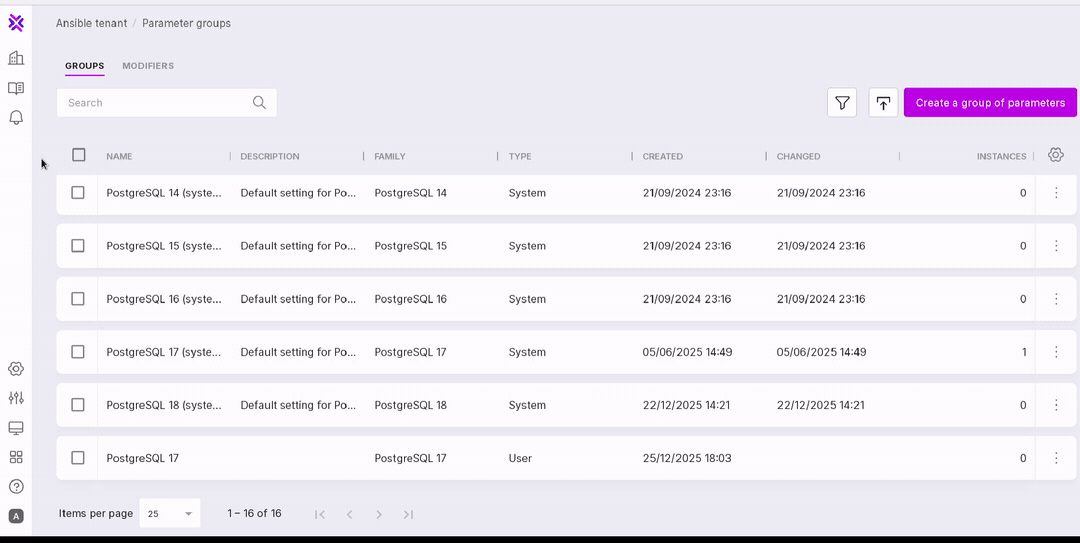
Task: Open table column settings gear
Action: [1056, 155]
